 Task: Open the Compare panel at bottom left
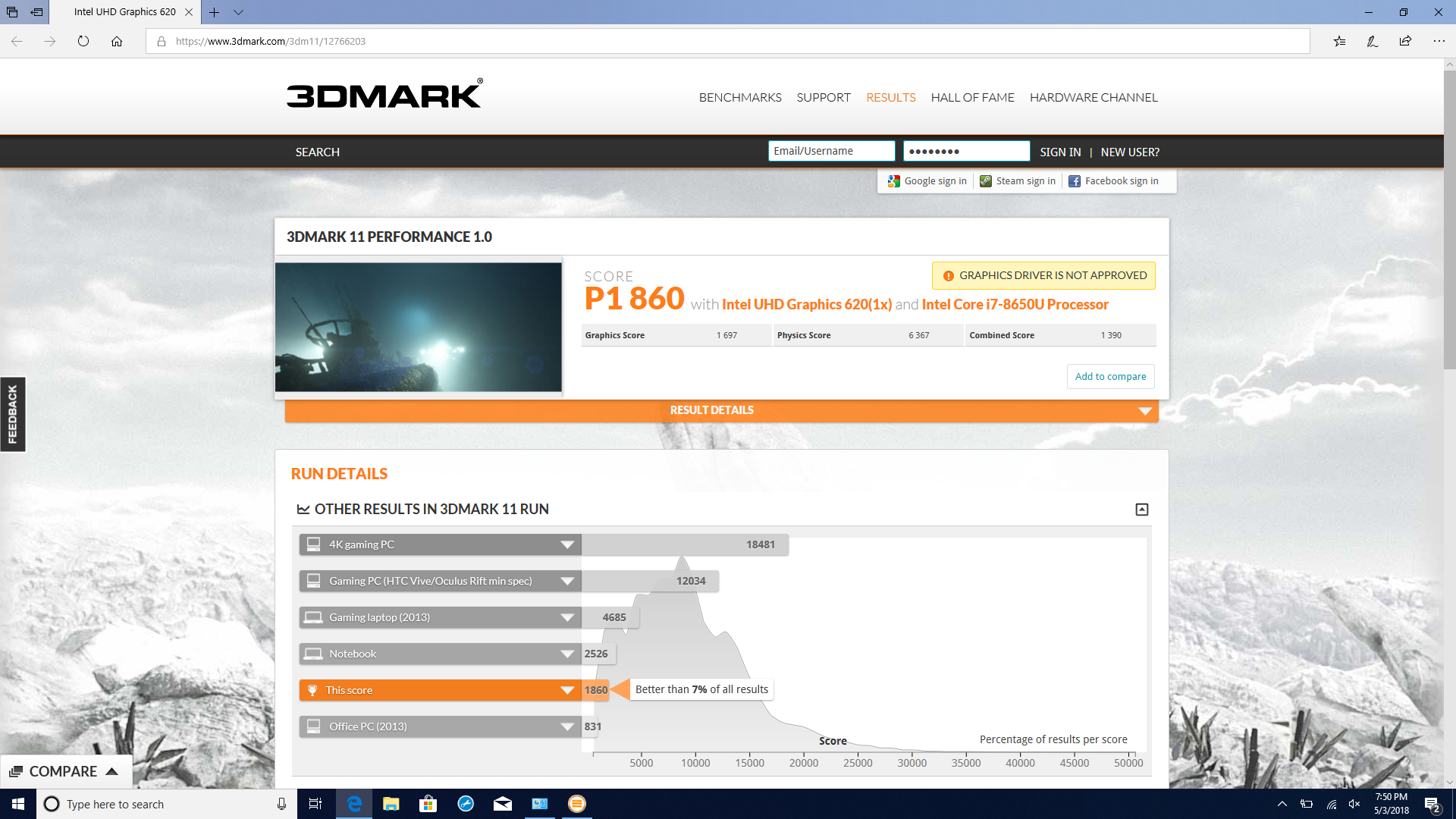pos(65,771)
